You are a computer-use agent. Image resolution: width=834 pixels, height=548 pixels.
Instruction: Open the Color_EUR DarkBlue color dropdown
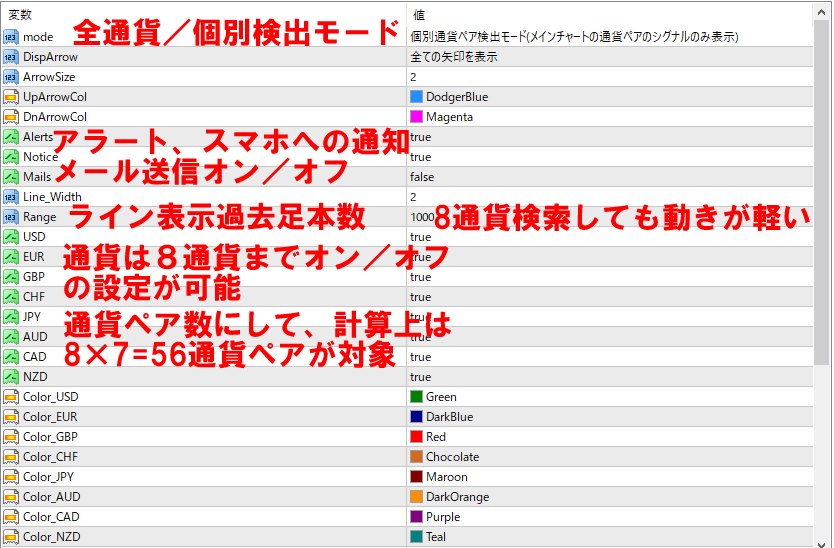click(x=610, y=417)
